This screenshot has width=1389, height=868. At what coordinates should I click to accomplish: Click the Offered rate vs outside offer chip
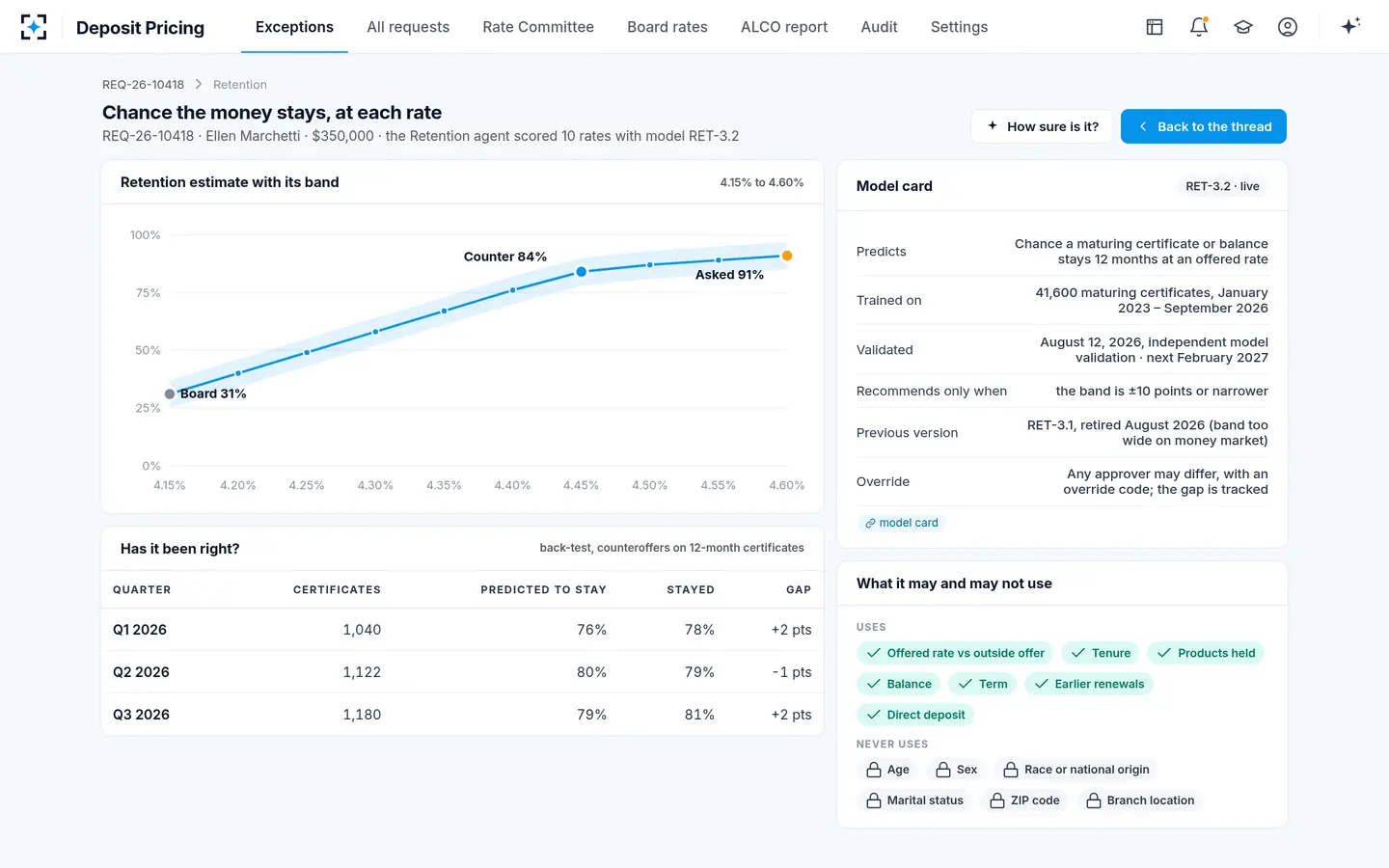(955, 653)
